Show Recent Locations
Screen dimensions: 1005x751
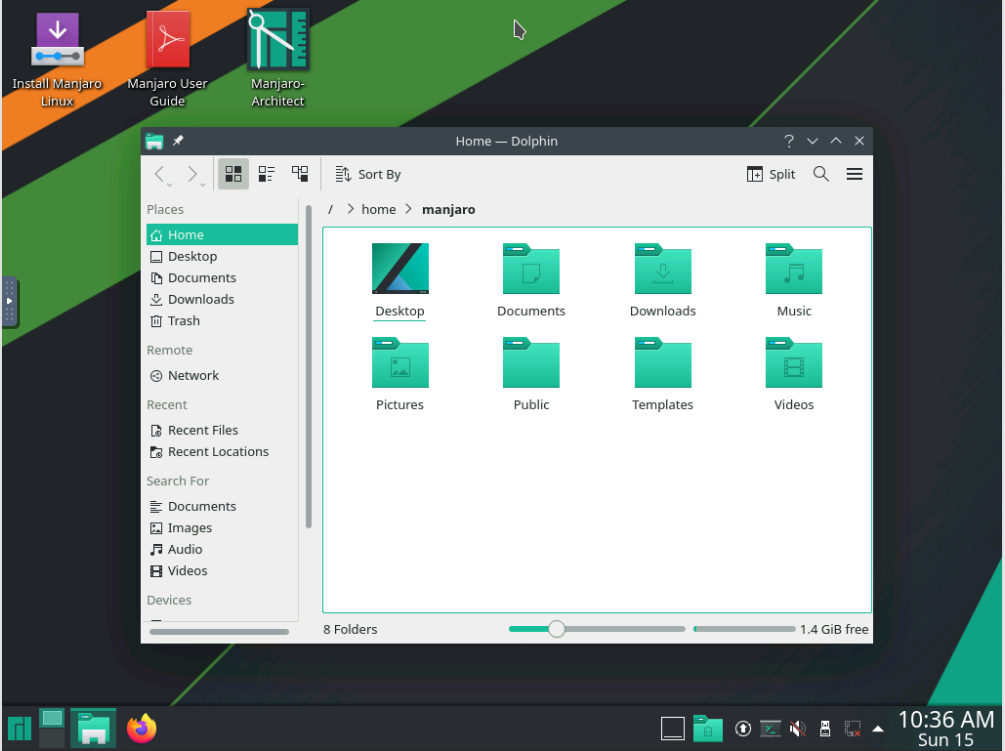point(222,452)
